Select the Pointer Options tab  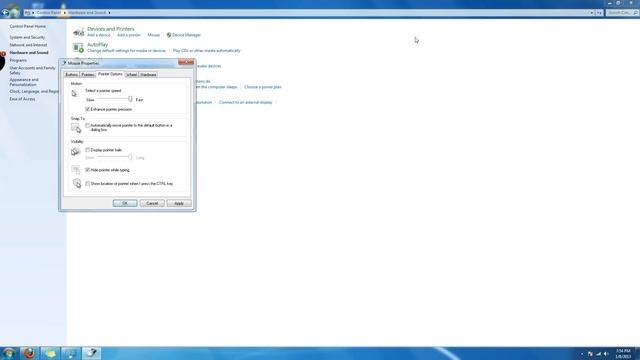click(110, 74)
